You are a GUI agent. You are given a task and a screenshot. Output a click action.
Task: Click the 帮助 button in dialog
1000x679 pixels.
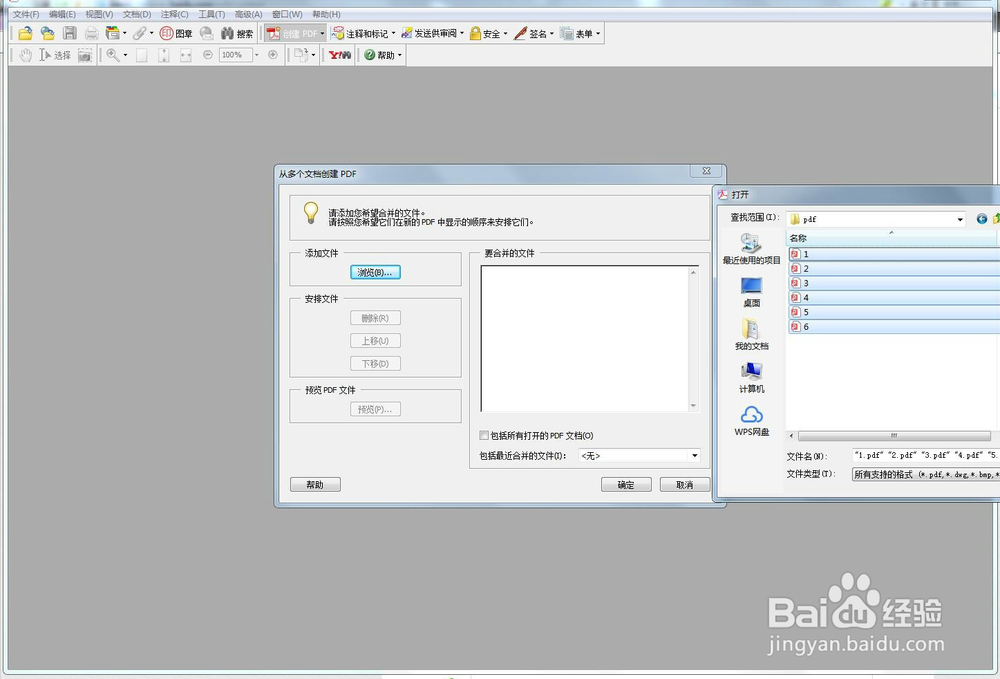pyautogui.click(x=315, y=485)
